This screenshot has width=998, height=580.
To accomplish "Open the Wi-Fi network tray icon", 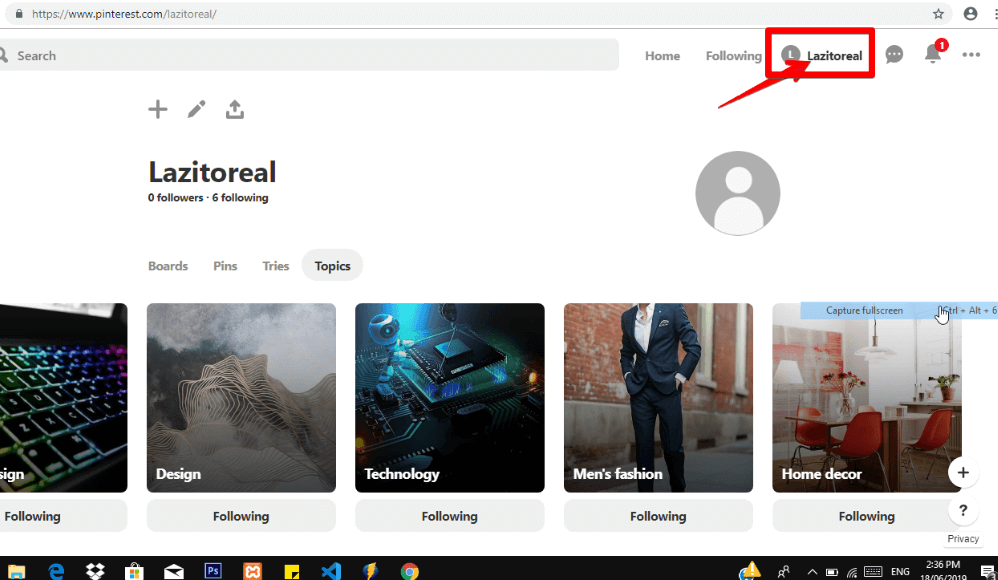I will (x=852, y=572).
